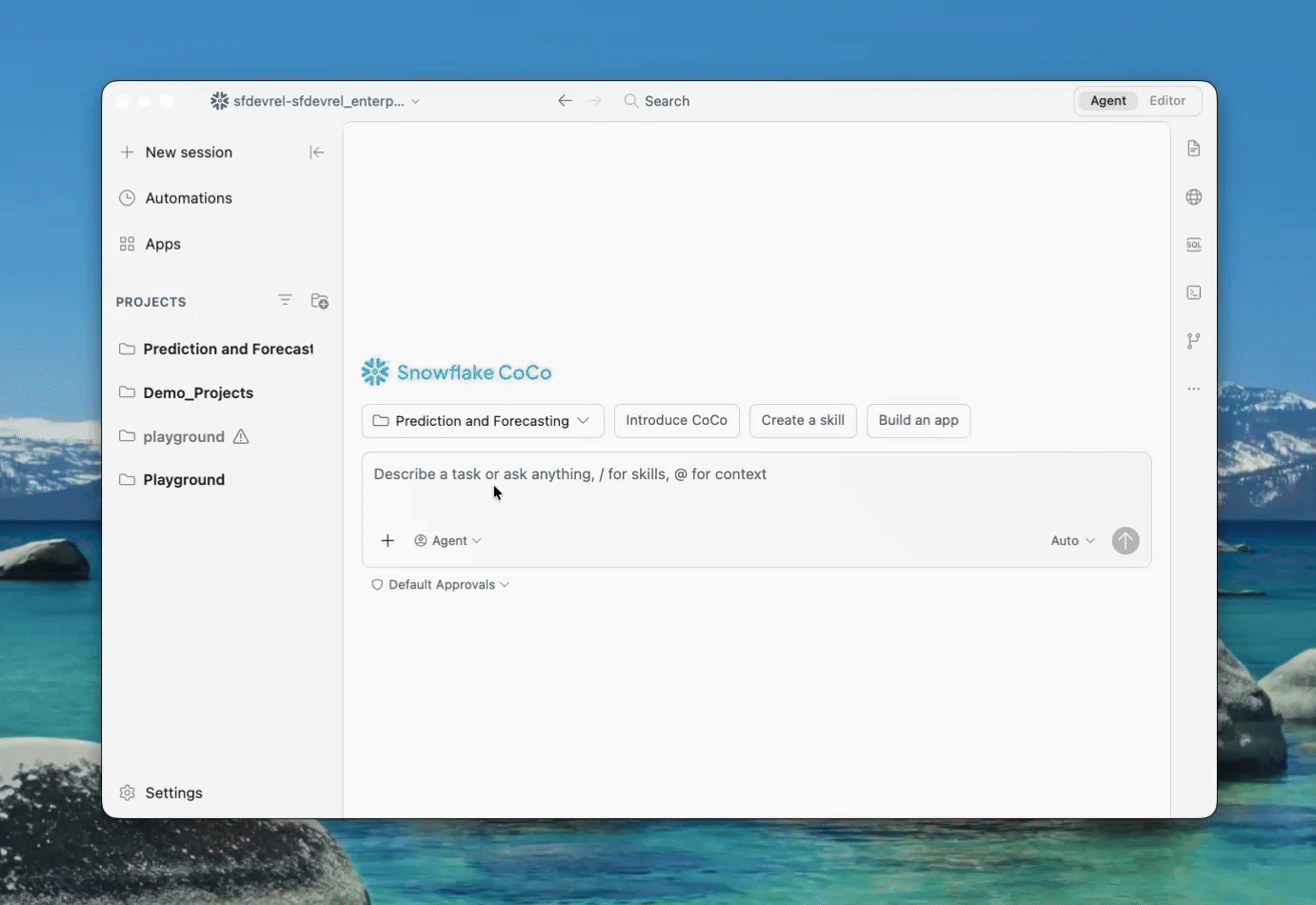This screenshot has height=905, width=1316.
Task: Open the files document panel icon
Action: tap(1194, 149)
